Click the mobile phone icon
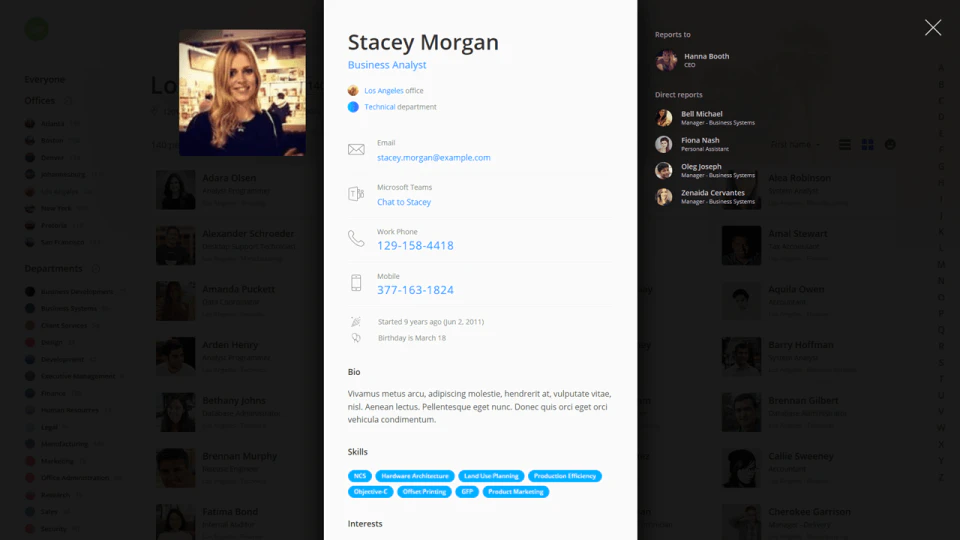 click(356, 283)
